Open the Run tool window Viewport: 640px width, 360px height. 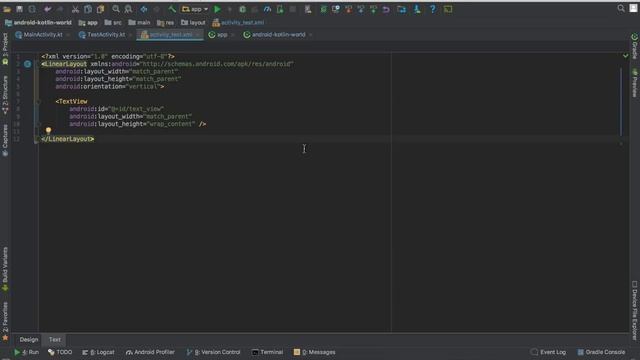pos(27,352)
